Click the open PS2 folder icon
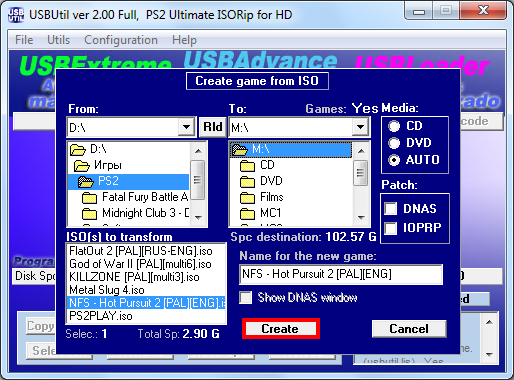Image resolution: width=514 pixels, height=380 pixels. click(86, 181)
